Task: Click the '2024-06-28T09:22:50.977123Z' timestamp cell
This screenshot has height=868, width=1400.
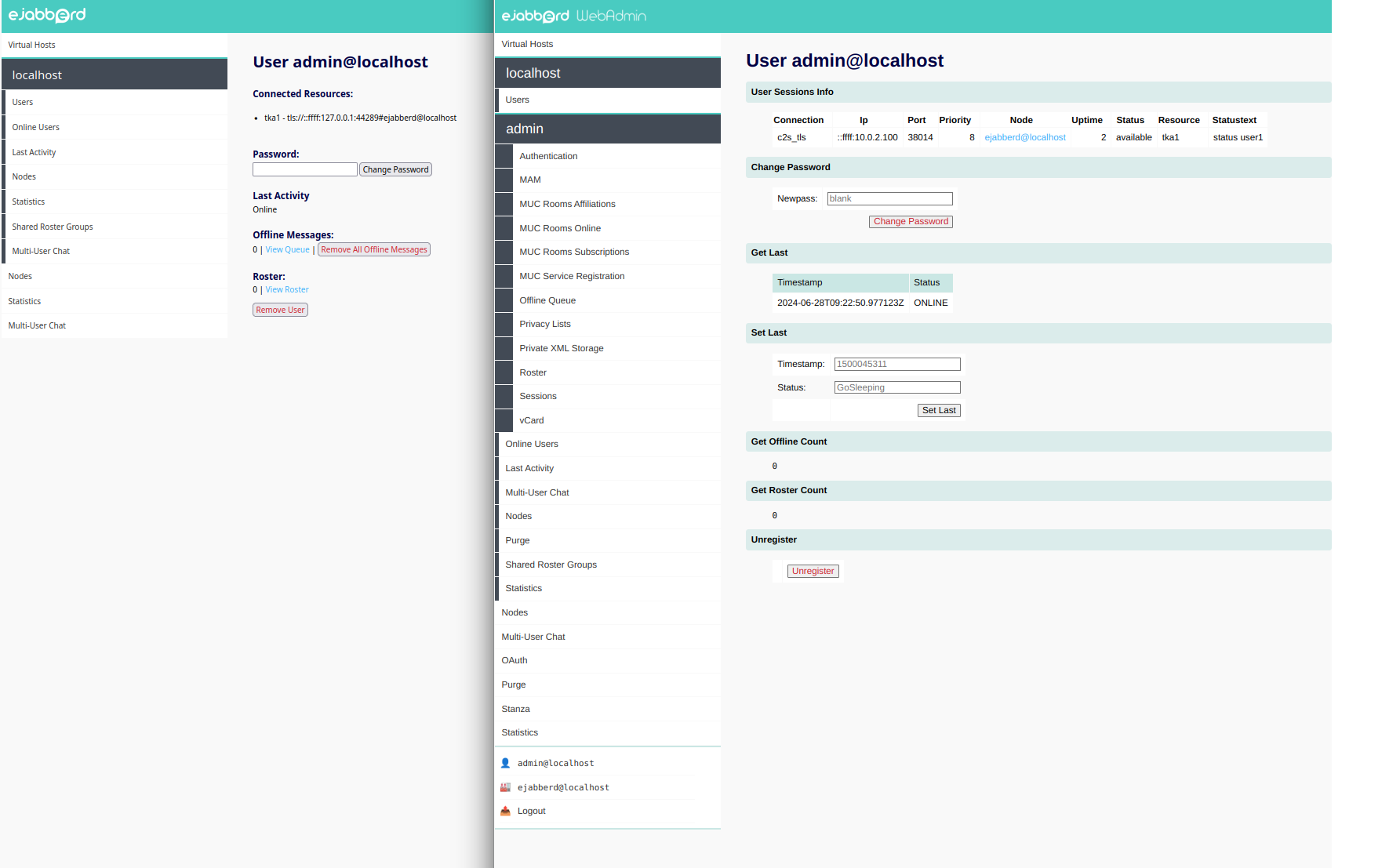Action: [840, 303]
